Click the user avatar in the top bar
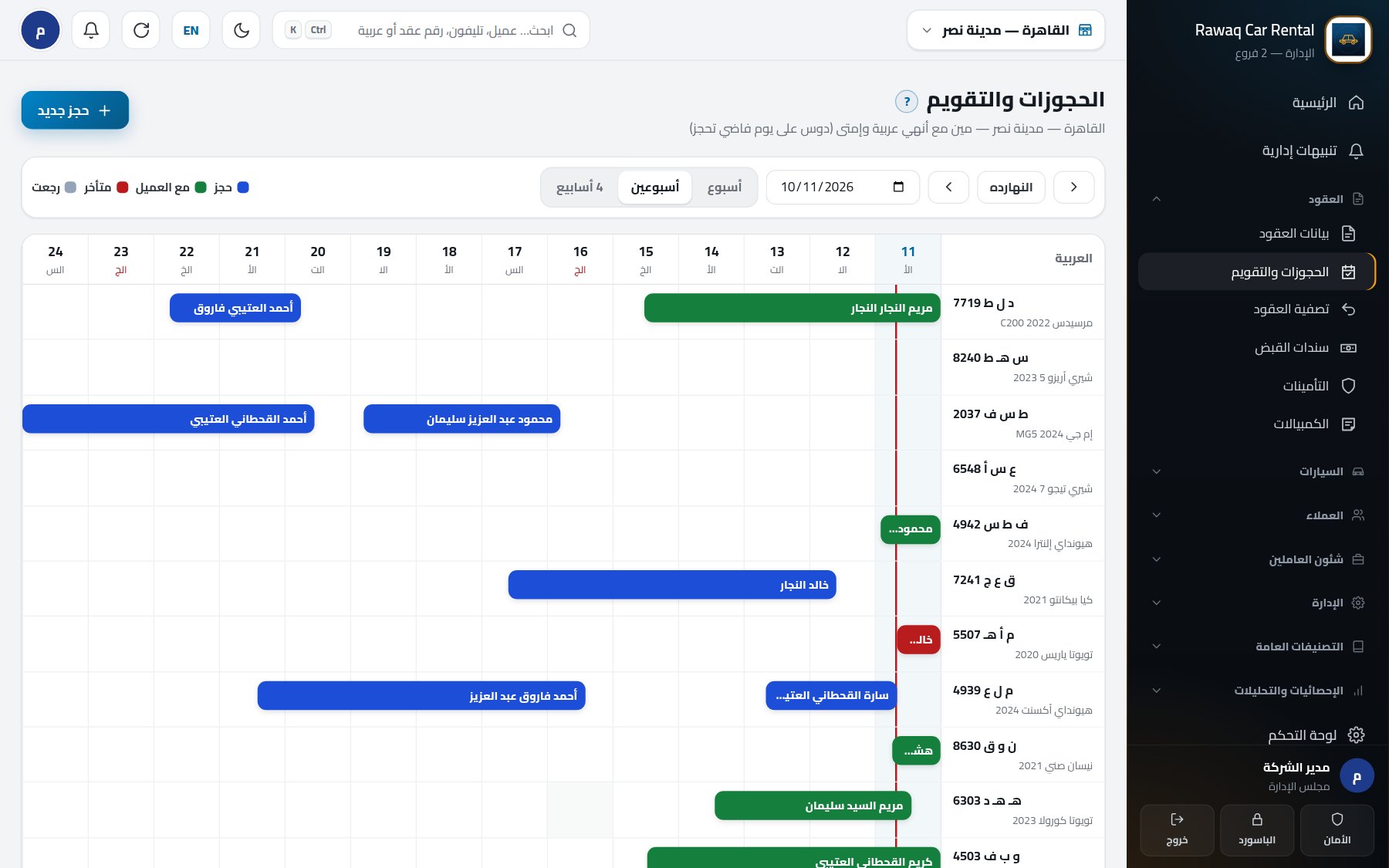 click(40, 31)
